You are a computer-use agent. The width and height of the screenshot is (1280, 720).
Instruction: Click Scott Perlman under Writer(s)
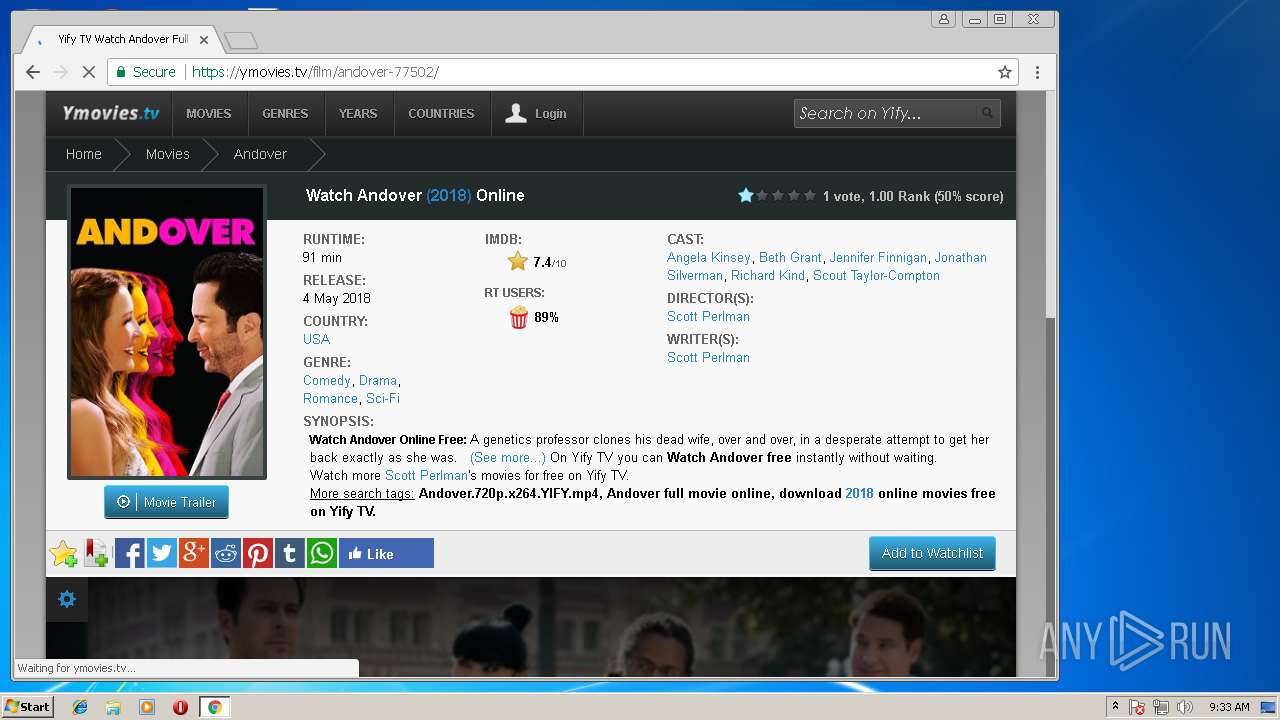point(708,357)
